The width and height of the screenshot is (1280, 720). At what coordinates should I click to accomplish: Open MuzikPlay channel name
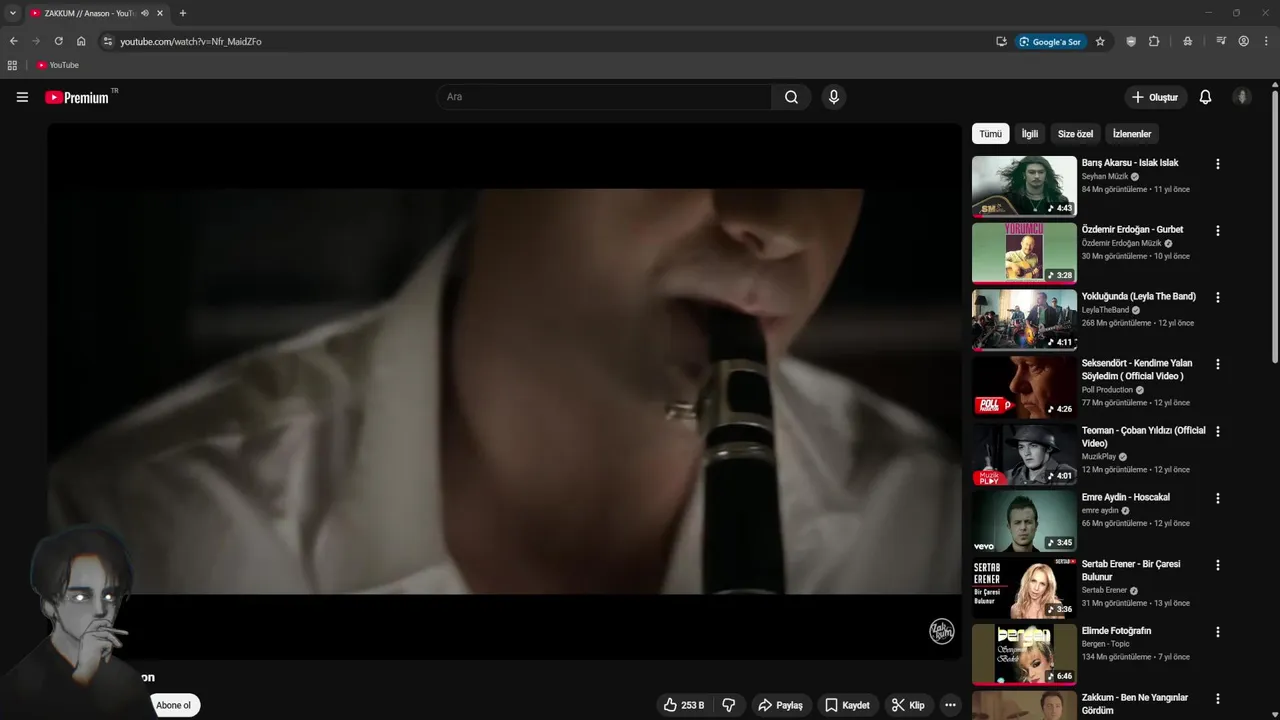click(x=1099, y=457)
